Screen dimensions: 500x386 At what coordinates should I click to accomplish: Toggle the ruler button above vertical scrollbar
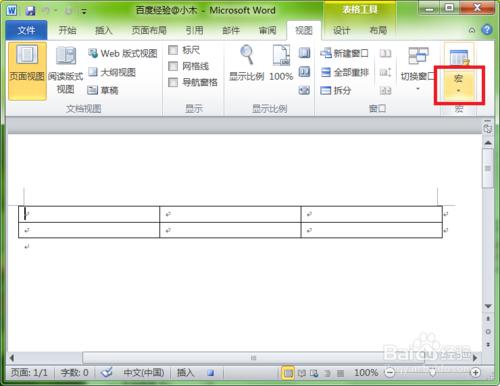pos(488,128)
